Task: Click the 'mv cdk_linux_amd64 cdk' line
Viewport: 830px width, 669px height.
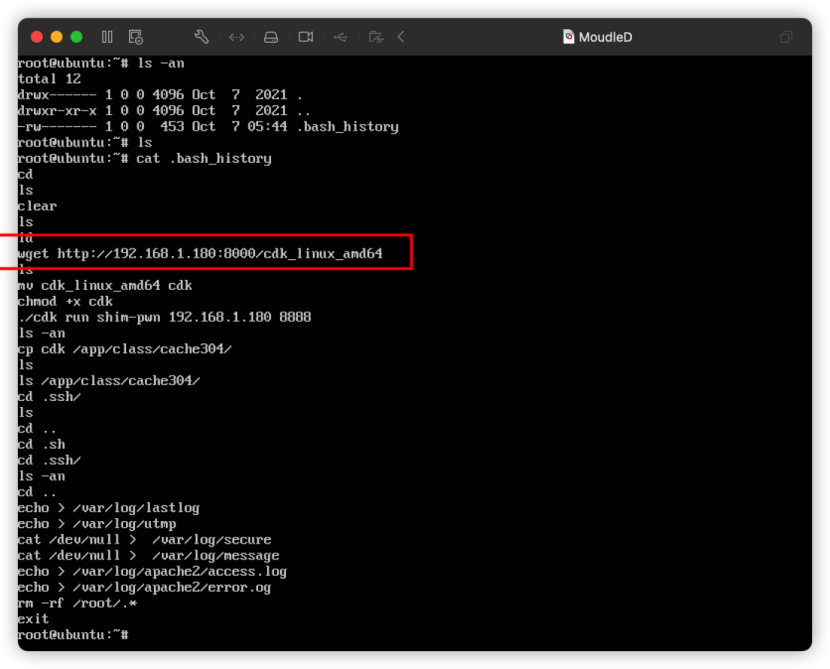Action: click(x=105, y=285)
